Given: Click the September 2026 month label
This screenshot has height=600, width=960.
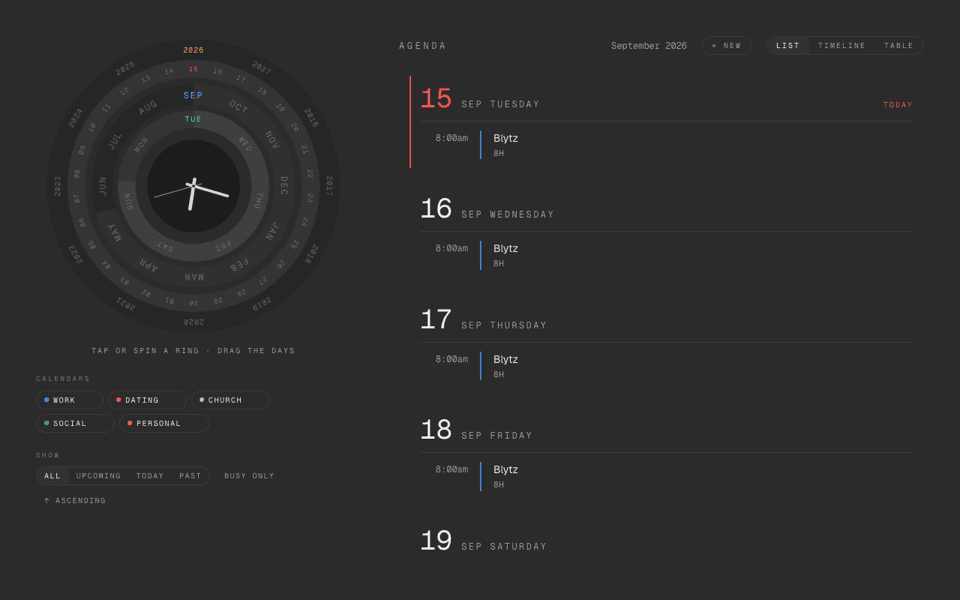Looking at the screenshot, I should (648, 46).
